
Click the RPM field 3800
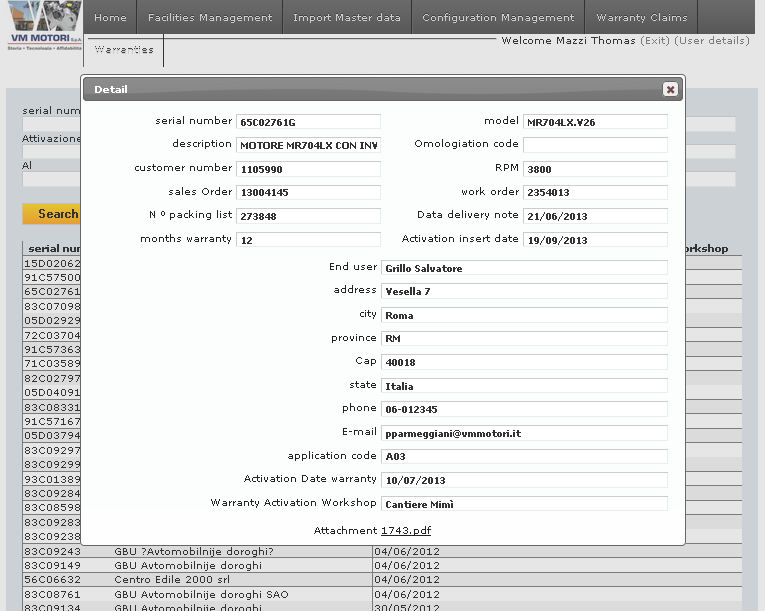pyautogui.click(x=595, y=169)
